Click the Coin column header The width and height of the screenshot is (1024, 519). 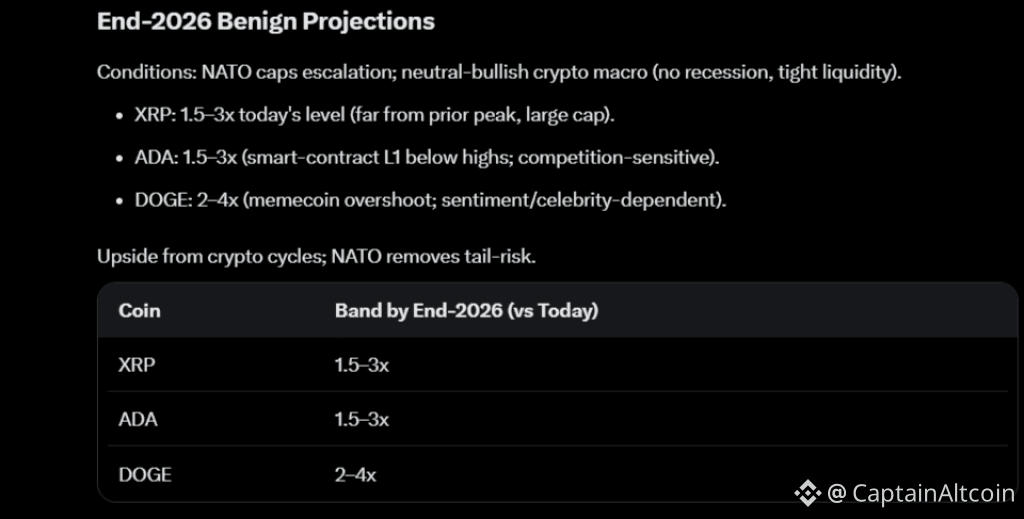140,311
